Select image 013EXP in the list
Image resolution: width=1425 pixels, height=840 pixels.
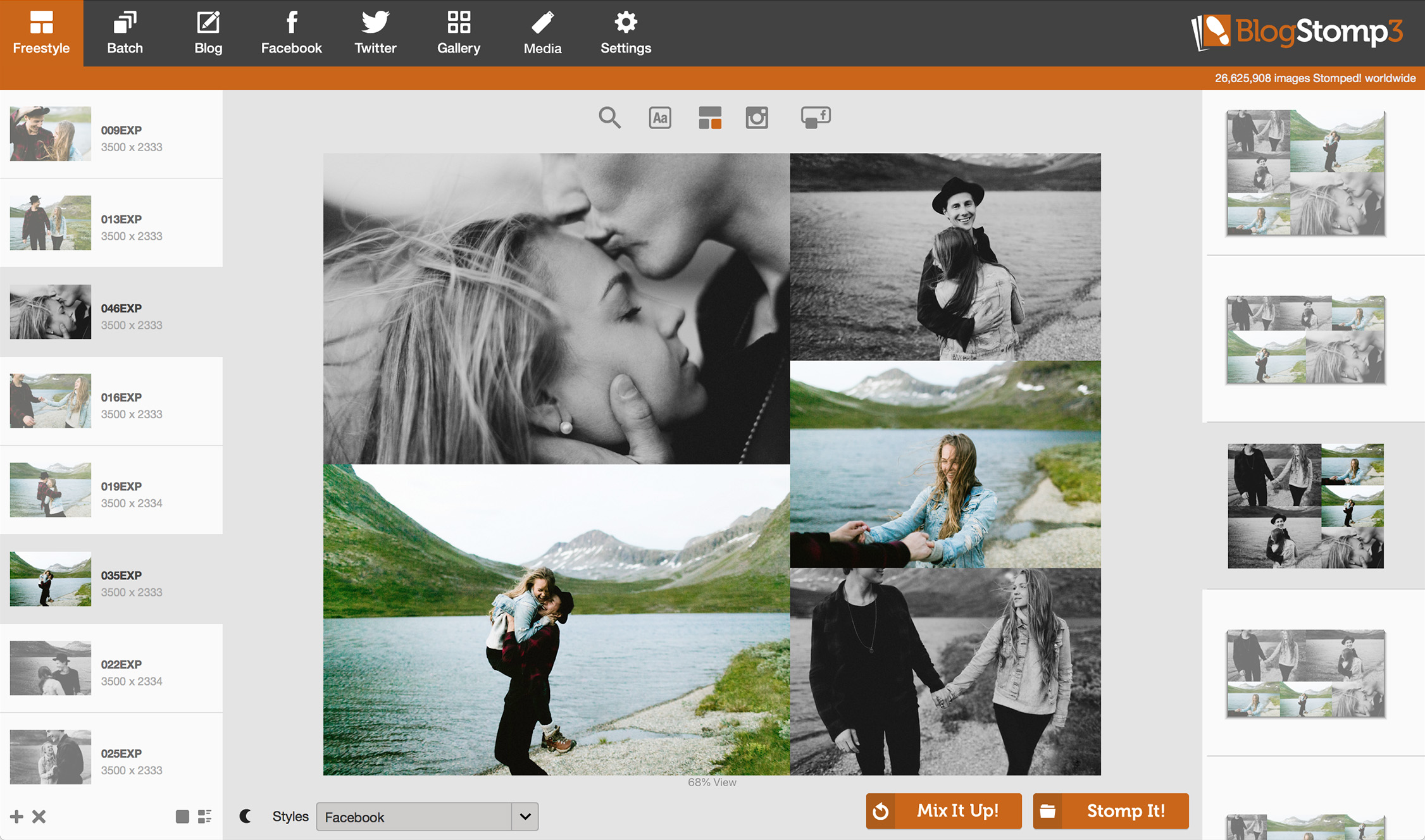[x=111, y=223]
